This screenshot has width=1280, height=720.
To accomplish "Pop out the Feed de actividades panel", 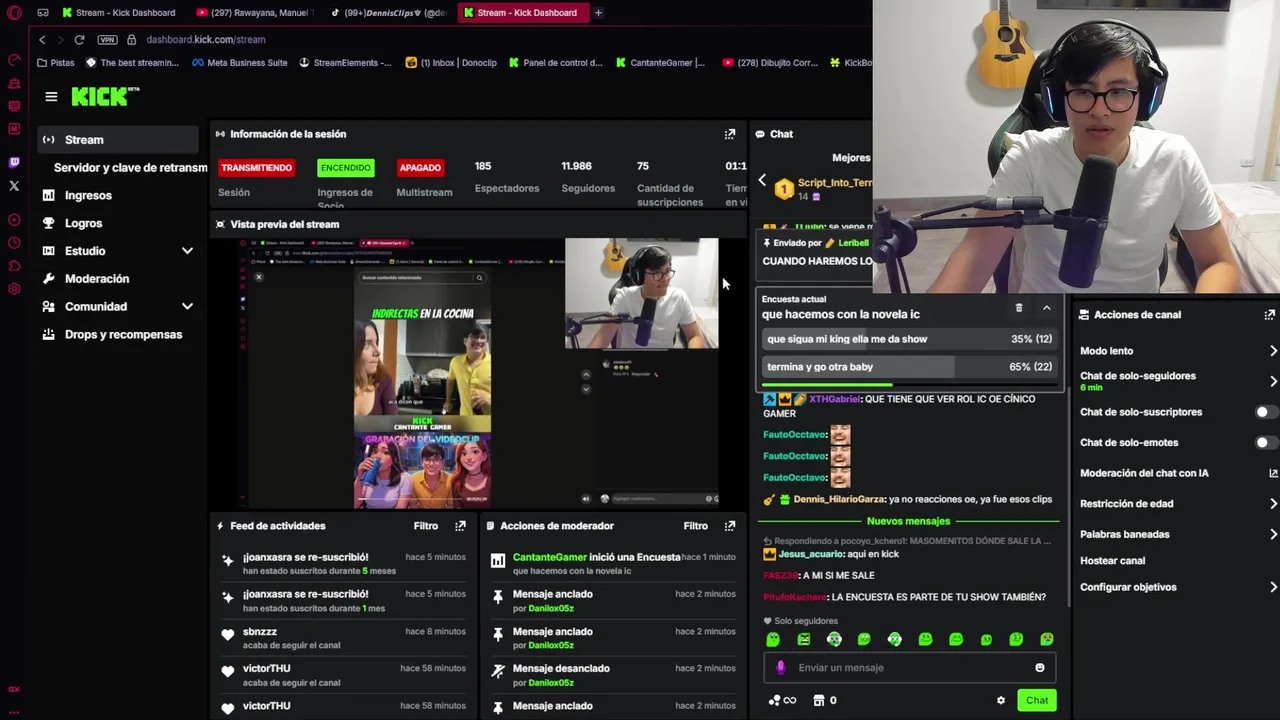I will (460, 526).
